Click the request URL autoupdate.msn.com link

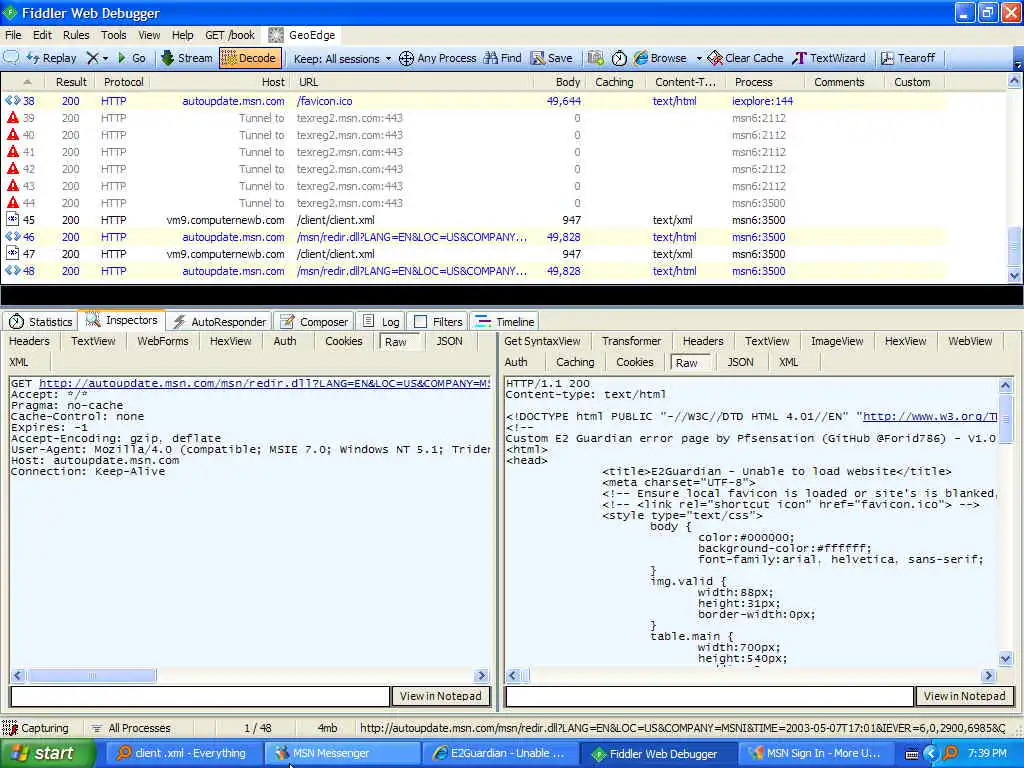click(x=264, y=383)
